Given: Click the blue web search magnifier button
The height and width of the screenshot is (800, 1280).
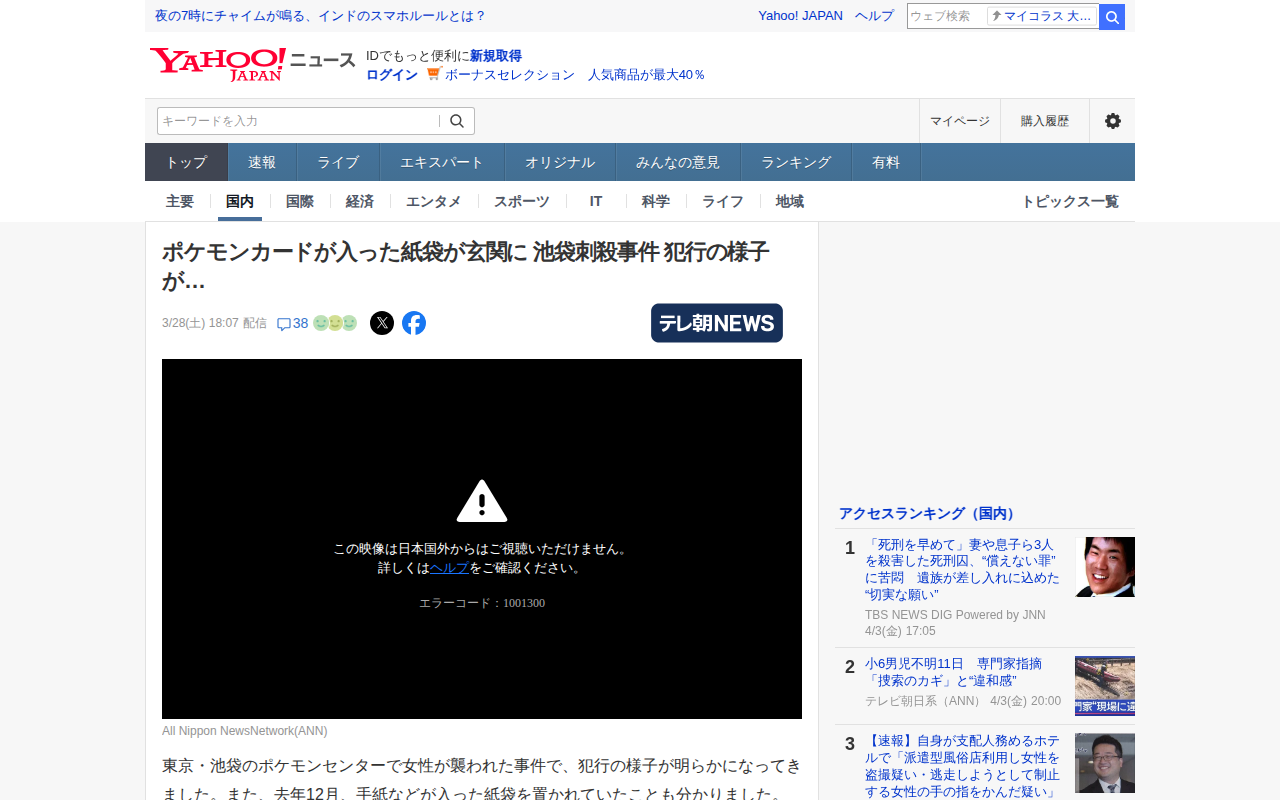Looking at the screenshot, I should (1112, 17).
